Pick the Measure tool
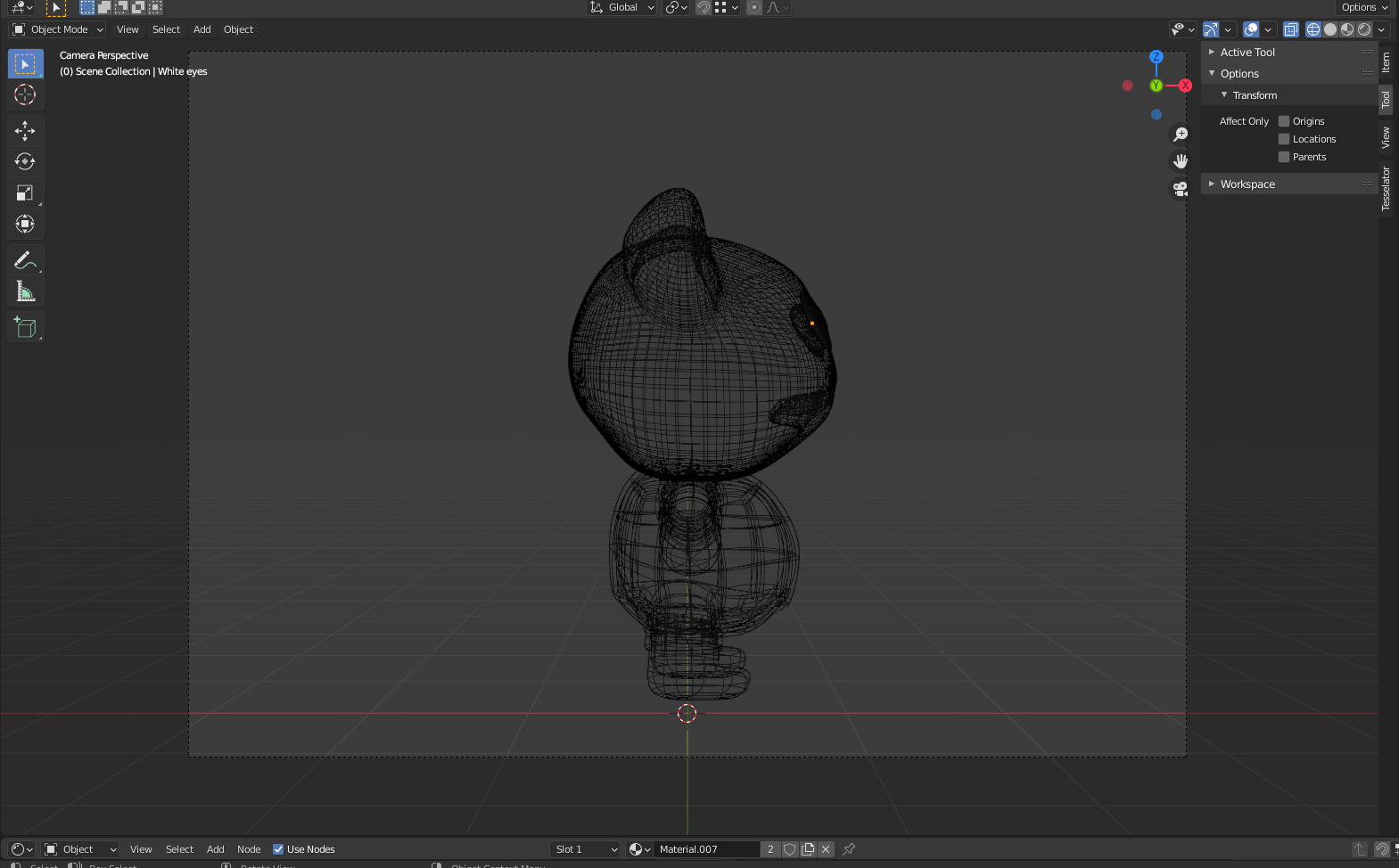The width and height of the screenshot is (1399, 868). pyautogui.click(x=25, y=291)
